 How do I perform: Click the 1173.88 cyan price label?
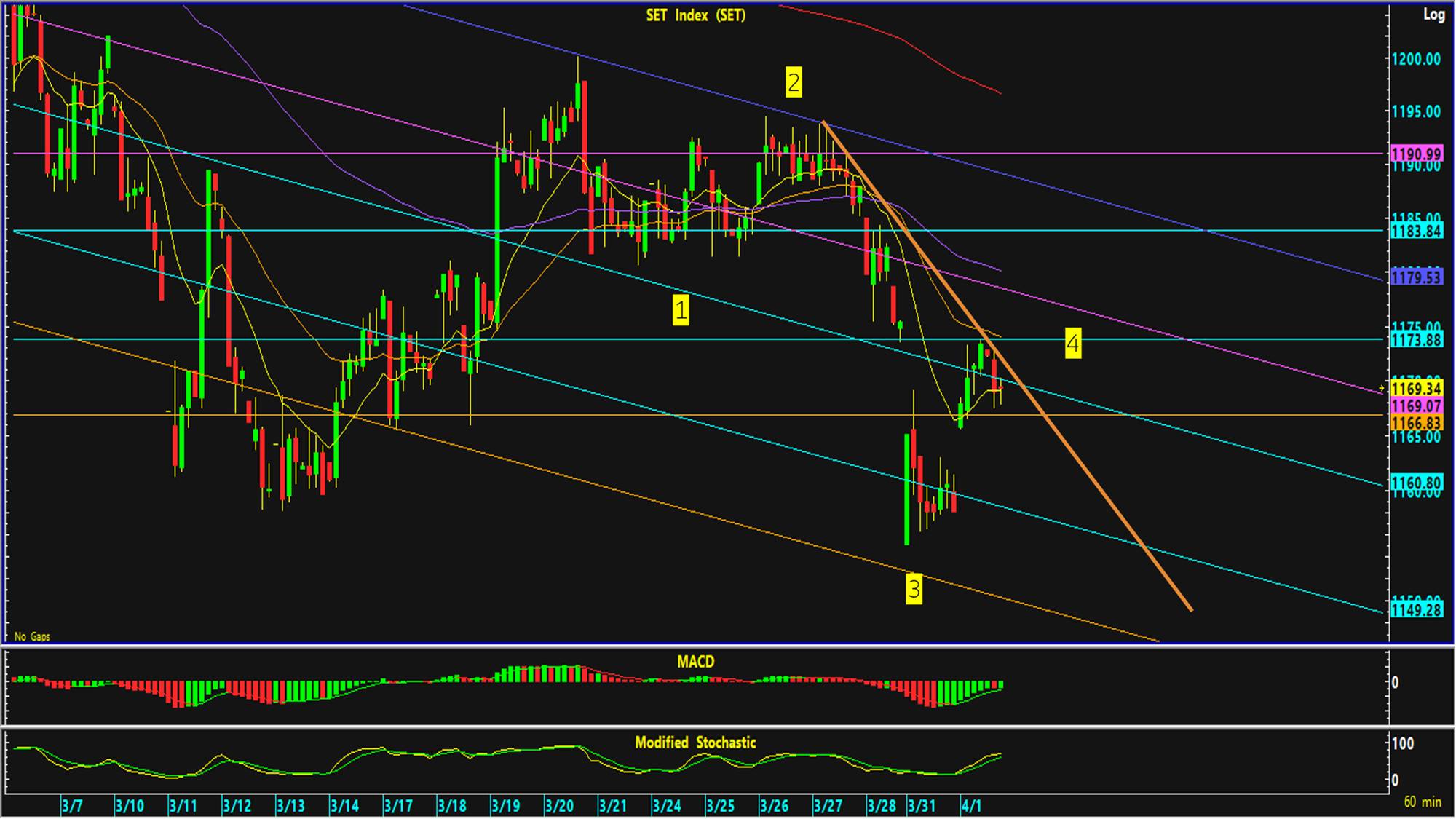pos(1417,340)
